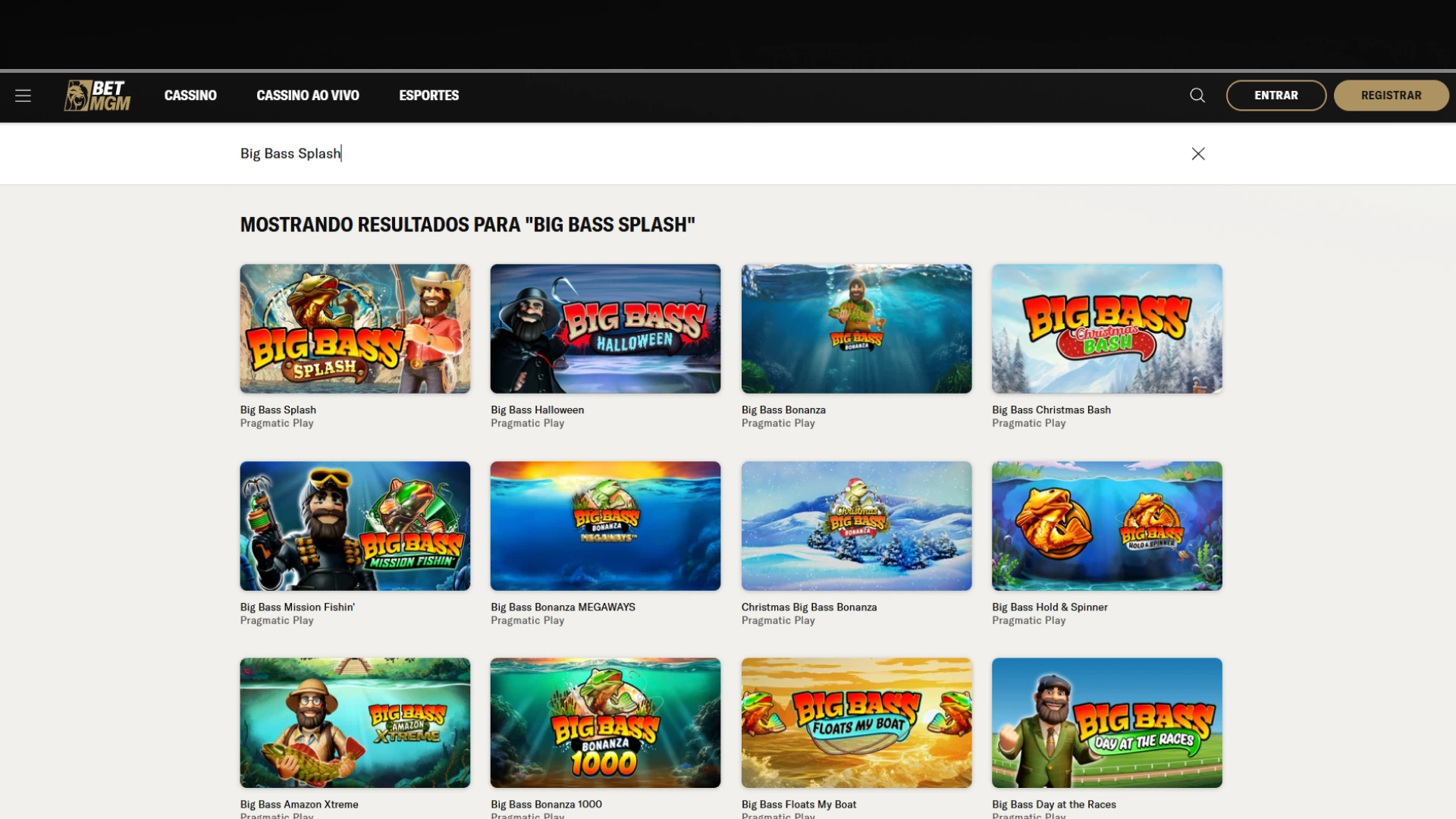The image size is (1456, 819).
Task: Click the 'Big Bass Amazon Xtreme' title text
Action: point(299,804)
